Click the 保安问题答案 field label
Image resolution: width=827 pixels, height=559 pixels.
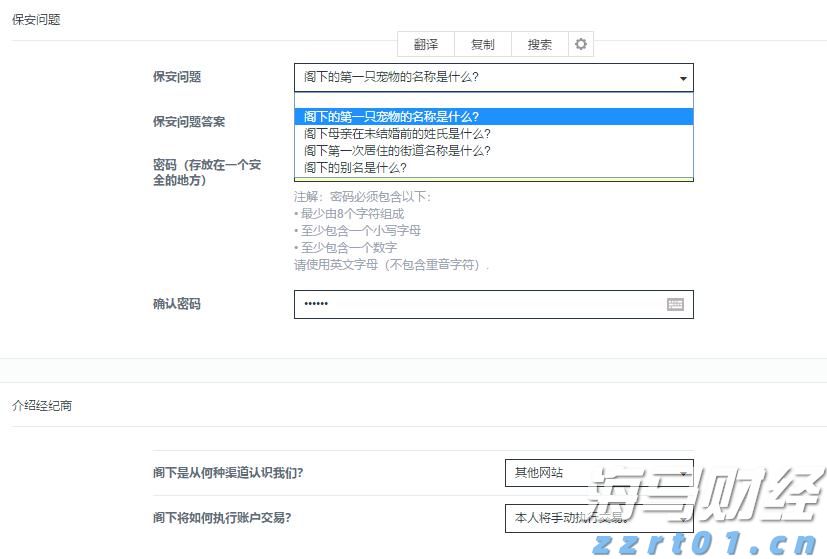(x=189, y=122)
